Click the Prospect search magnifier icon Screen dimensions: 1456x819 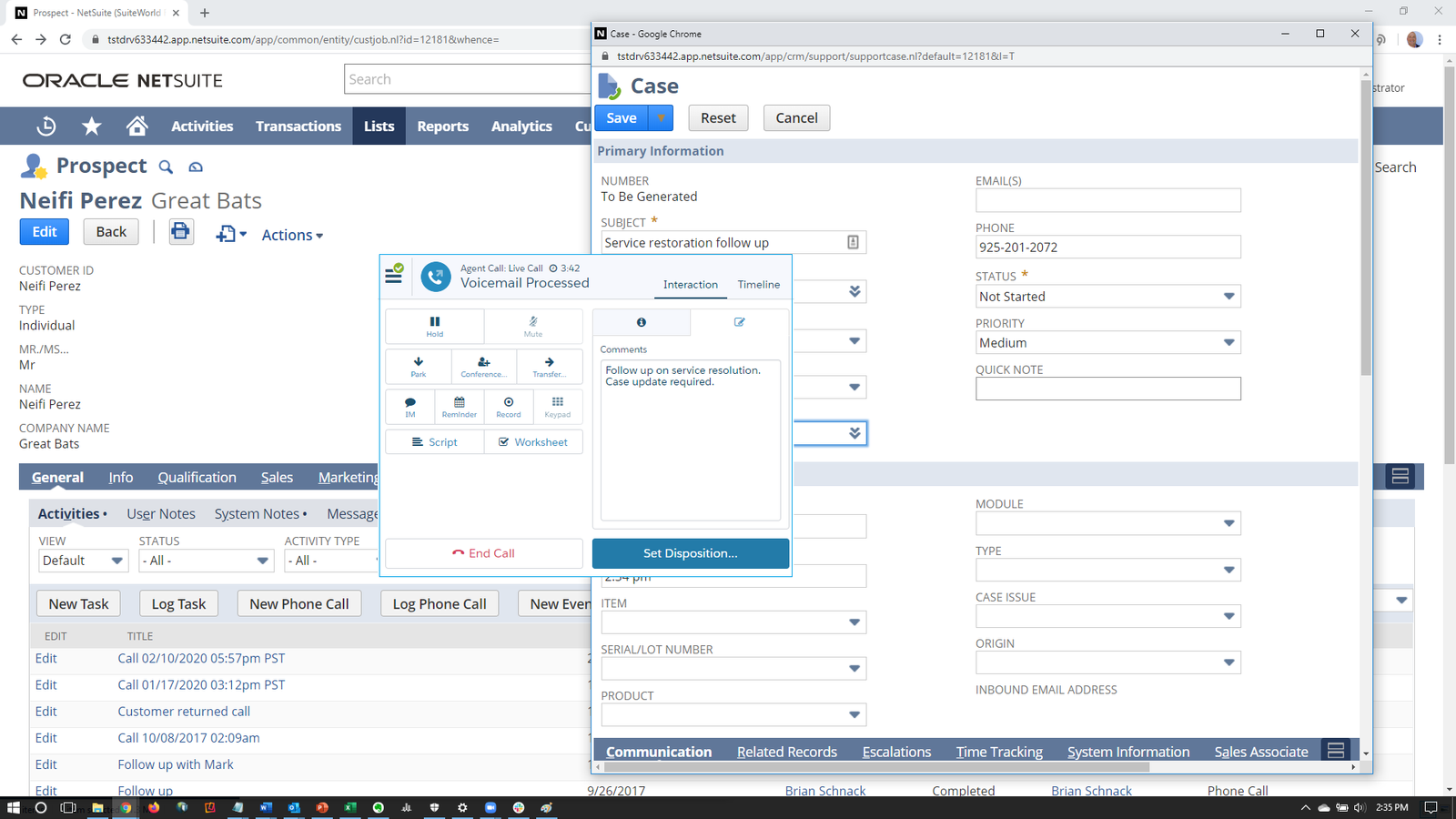coord(166,167)
